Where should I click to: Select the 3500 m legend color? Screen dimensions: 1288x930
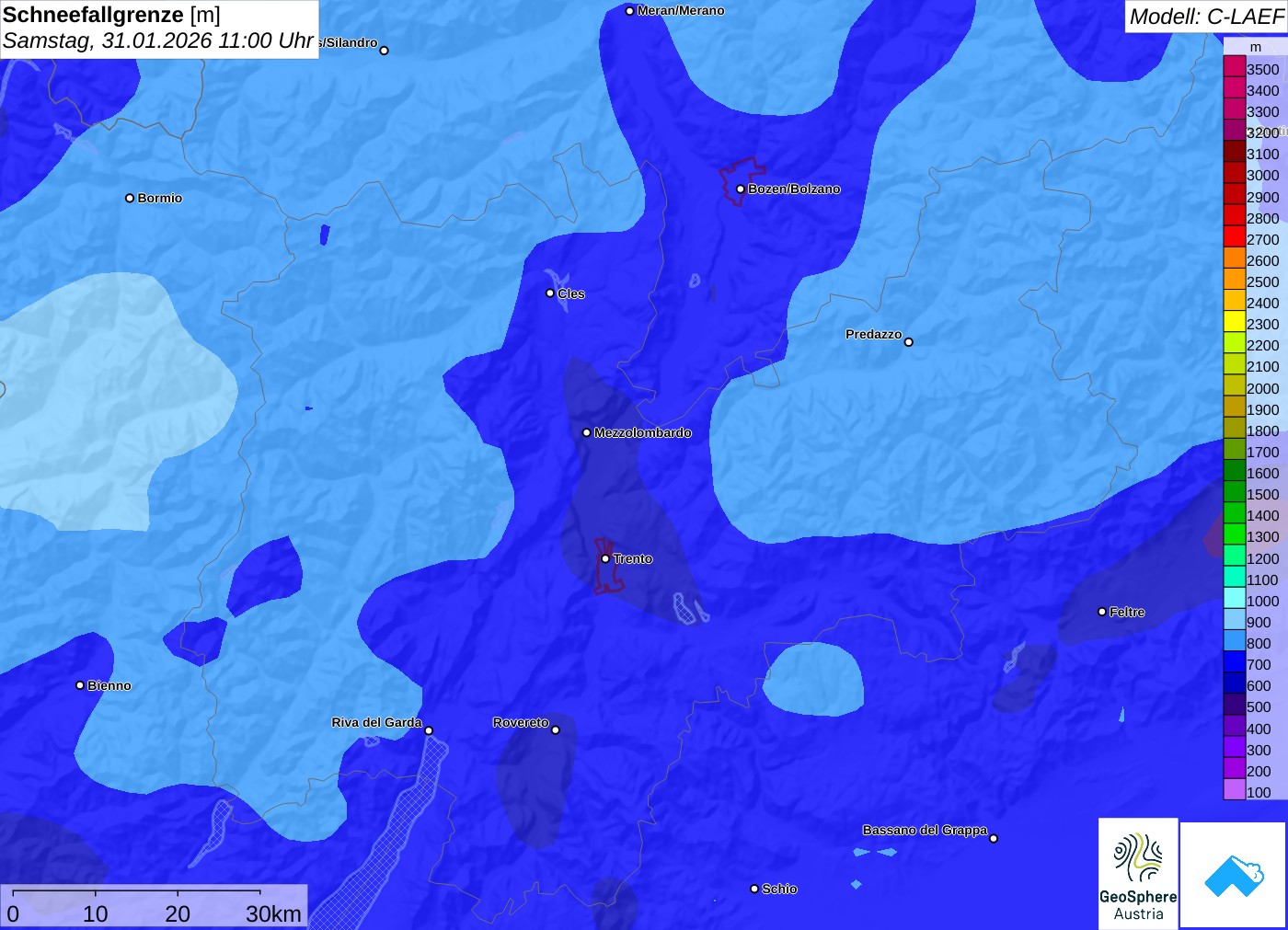click(x=1235, y=66)
